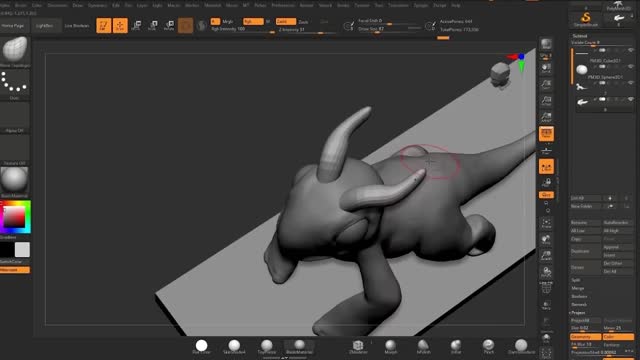The height and width of the screenshot is (360, 640).
Task: Open the Brush menu
Action: click(x=21, y=5)
